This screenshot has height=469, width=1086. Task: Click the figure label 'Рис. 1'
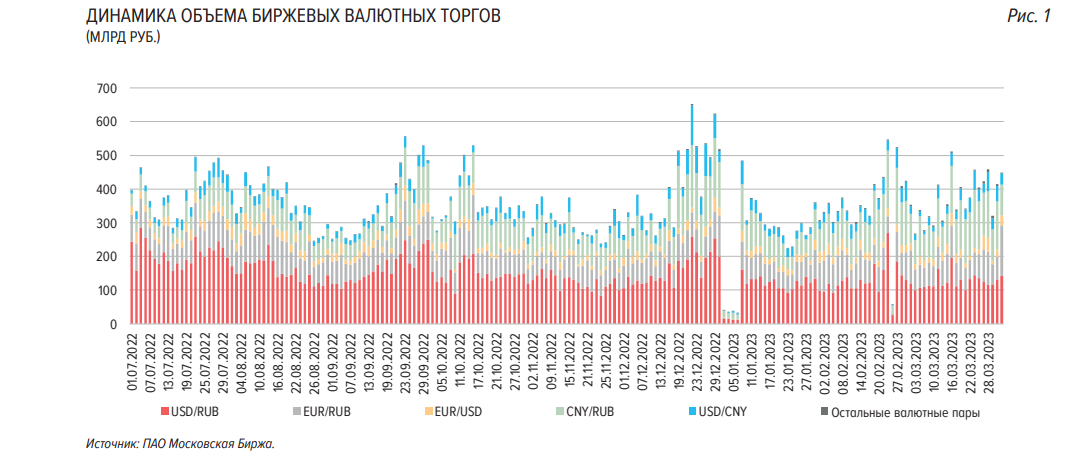tap(1029, 17)
